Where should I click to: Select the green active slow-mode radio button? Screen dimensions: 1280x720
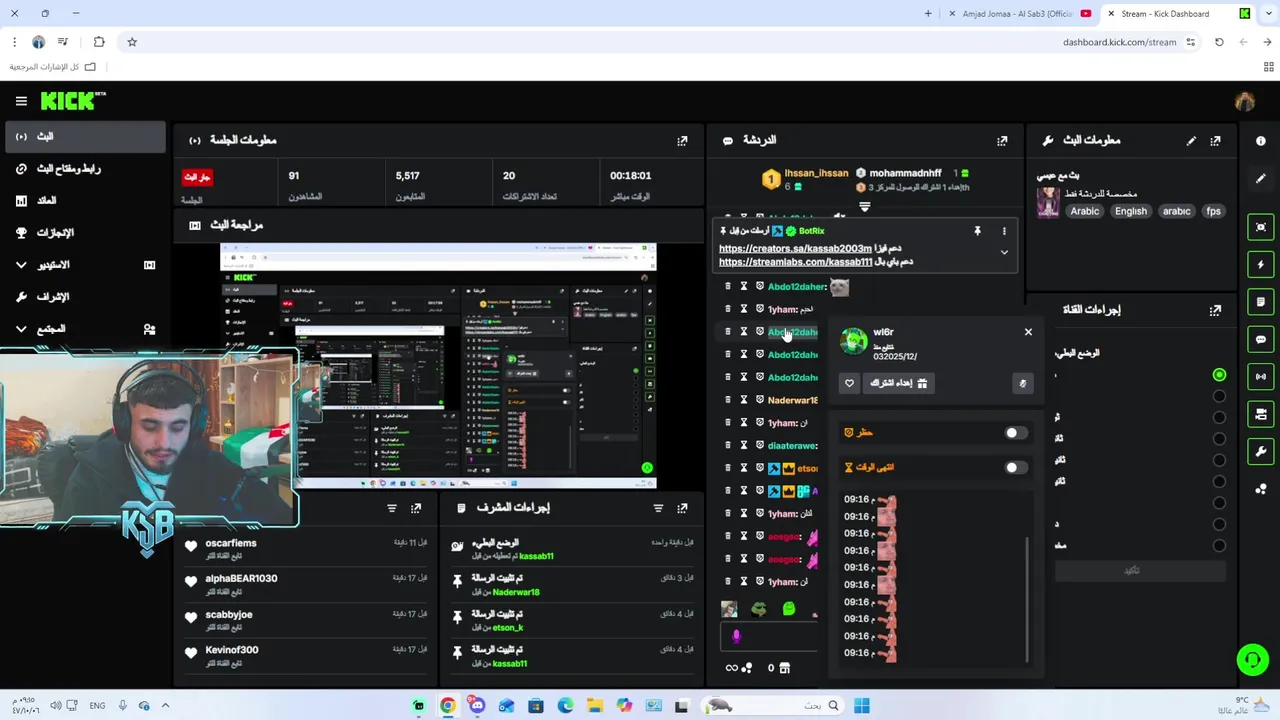pos(1219,375)
